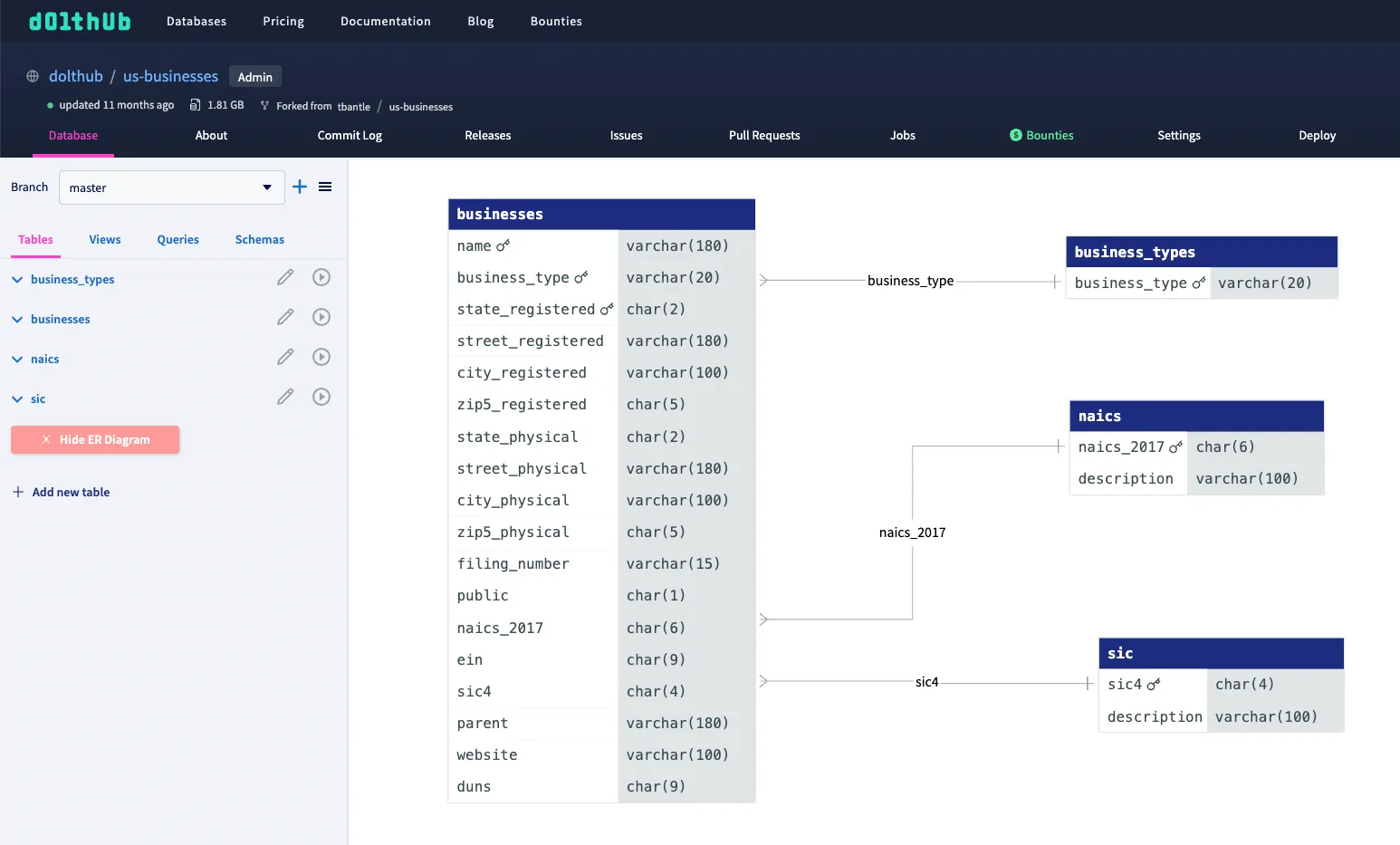Expand the business_types table chevron
The image size is (1400, 845).
coord(17,280)
